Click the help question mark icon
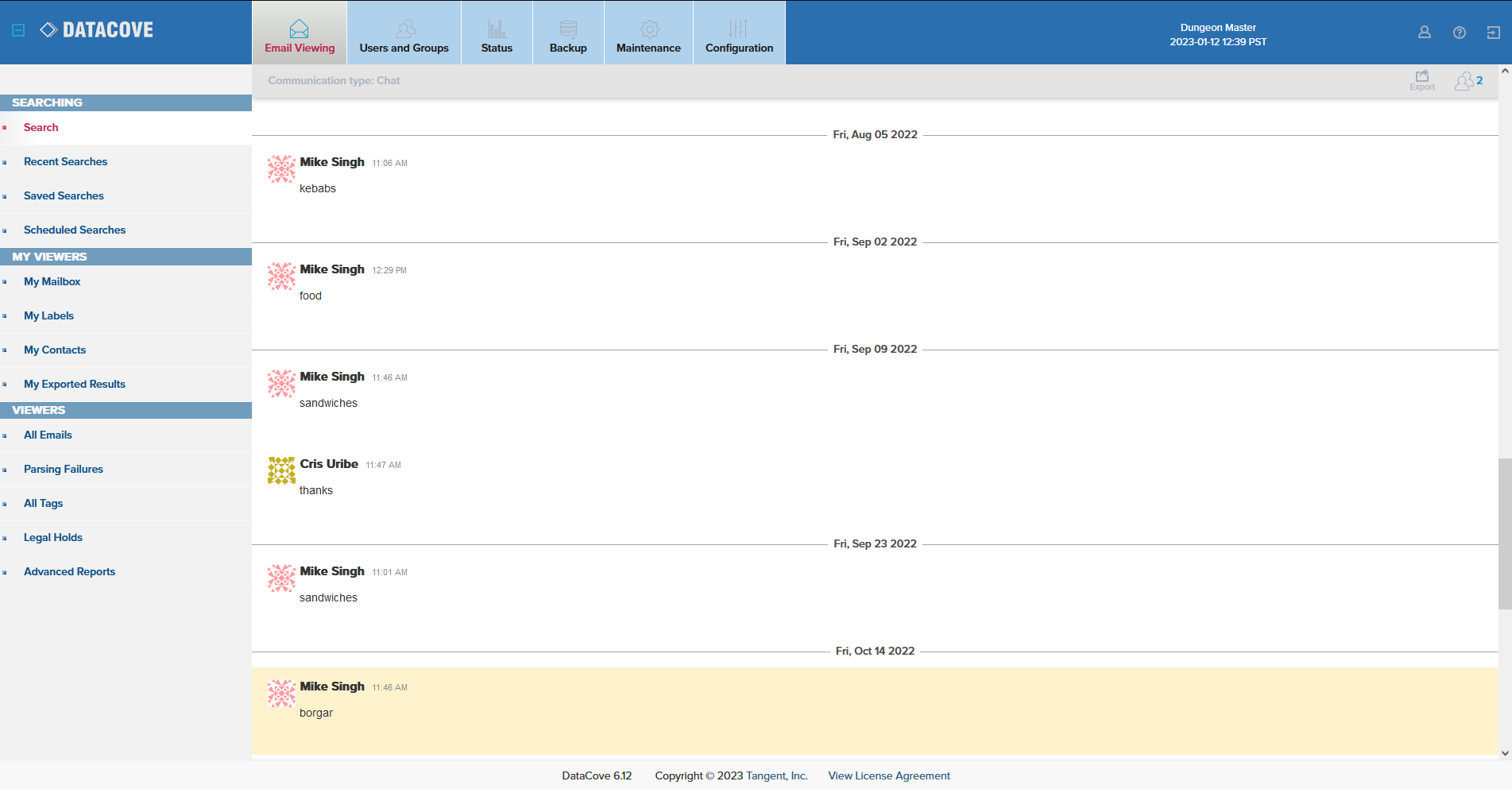Viewport: 1512px width, 789px height. (x=1459, y=33)
